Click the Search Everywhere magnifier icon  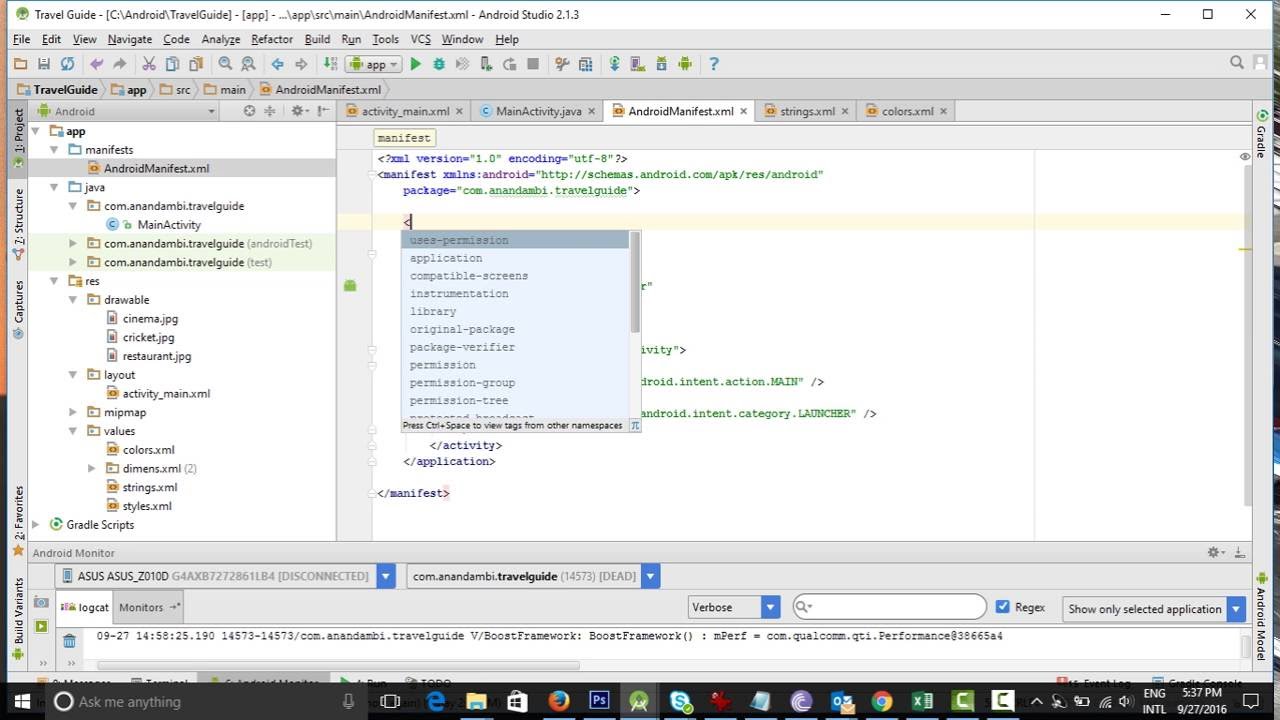pos(1237,63)
